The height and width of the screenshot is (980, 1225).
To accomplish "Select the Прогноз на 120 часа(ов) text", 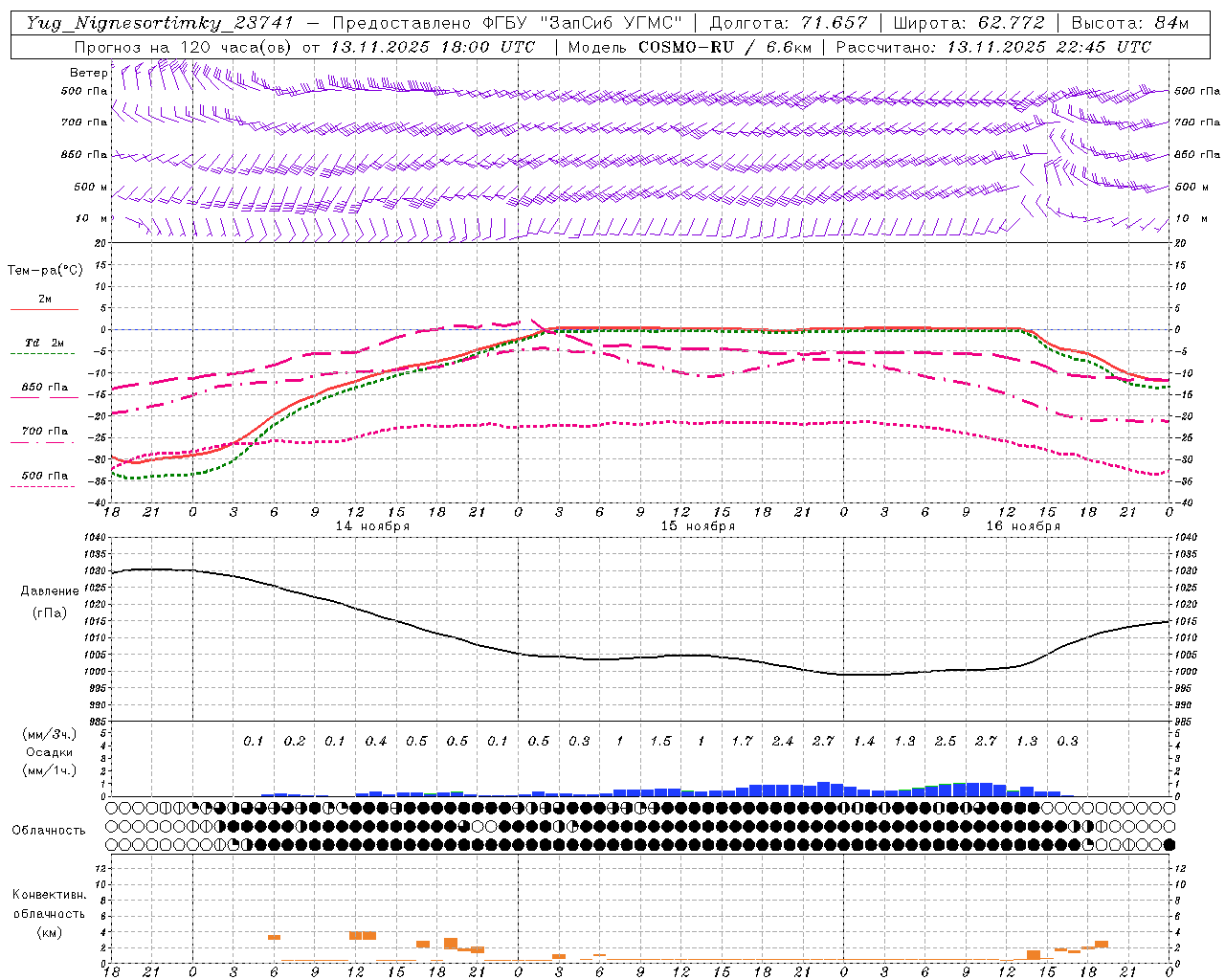I will (x=185, y=47).
